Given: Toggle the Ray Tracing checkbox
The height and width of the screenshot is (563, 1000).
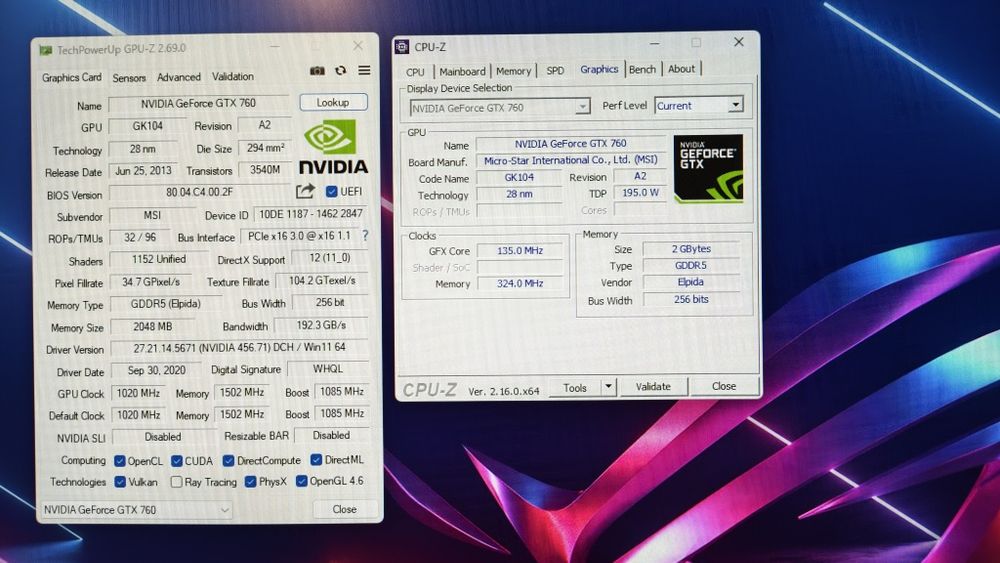Looking at the screenshot, I should (x=177, y=481).
